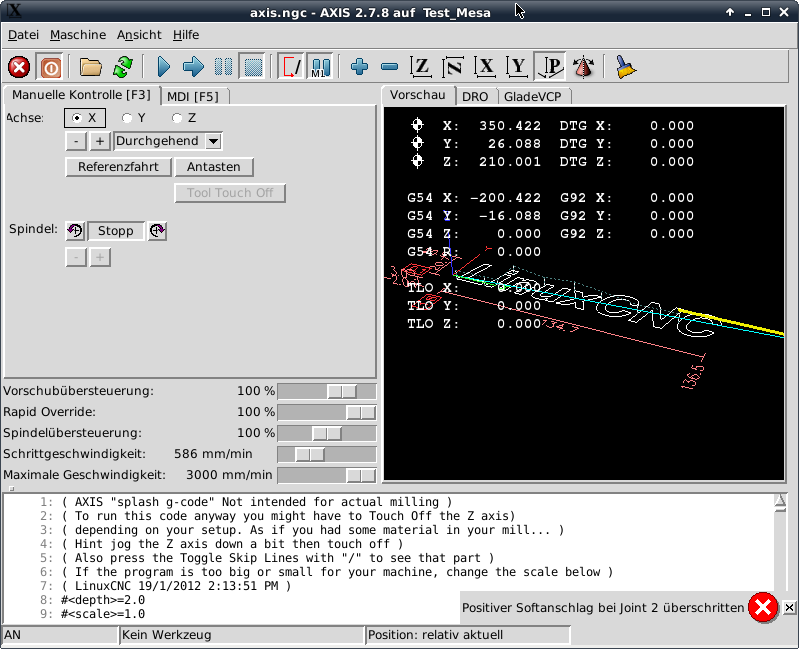Screen dimensions: 799x649
Task: Adjust Schrittgeschwindigkeit slider
Action: (x=327, y=454)
